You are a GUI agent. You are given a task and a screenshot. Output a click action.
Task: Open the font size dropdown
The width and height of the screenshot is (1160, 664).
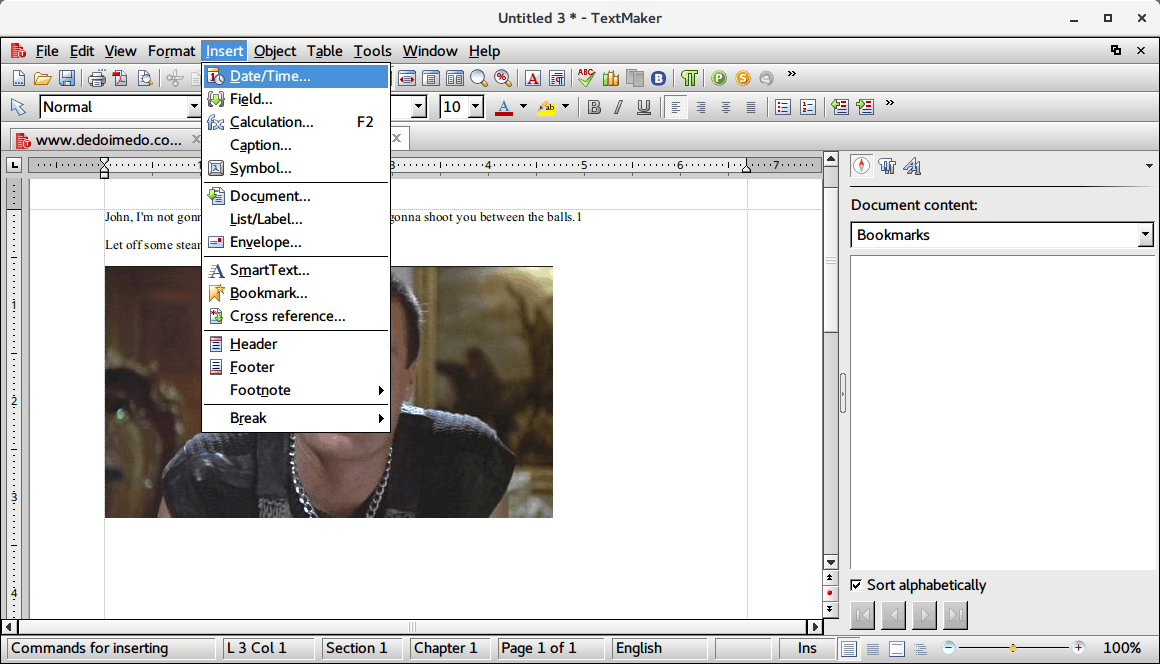pyautogui.click(x=476, y=107)
